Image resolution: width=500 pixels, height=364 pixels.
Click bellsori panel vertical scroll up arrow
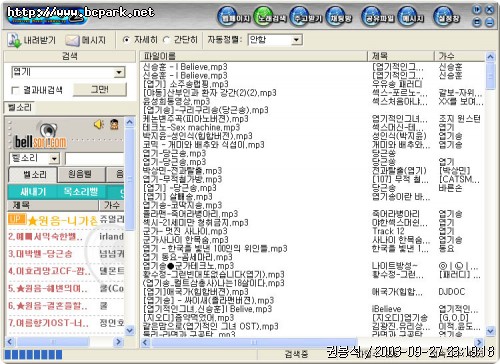click(130, 122)
